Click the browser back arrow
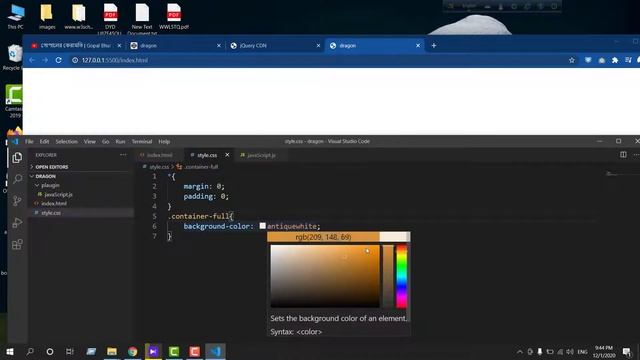This screenshot has height=360, width=640. coord(32,60)
